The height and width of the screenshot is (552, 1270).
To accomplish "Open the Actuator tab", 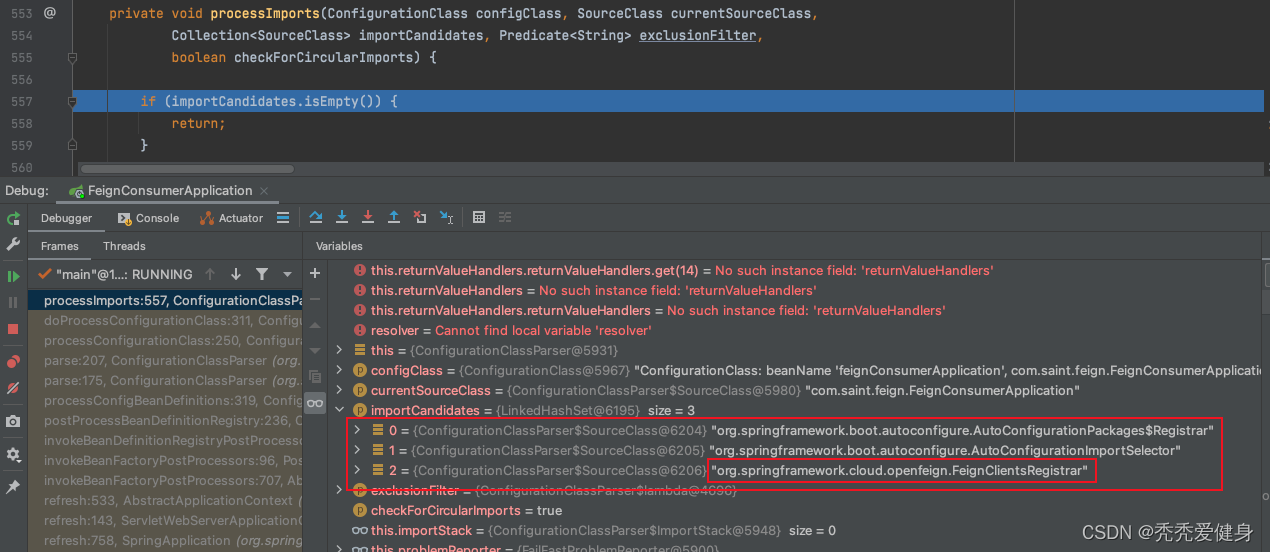I will pos(232,218).
